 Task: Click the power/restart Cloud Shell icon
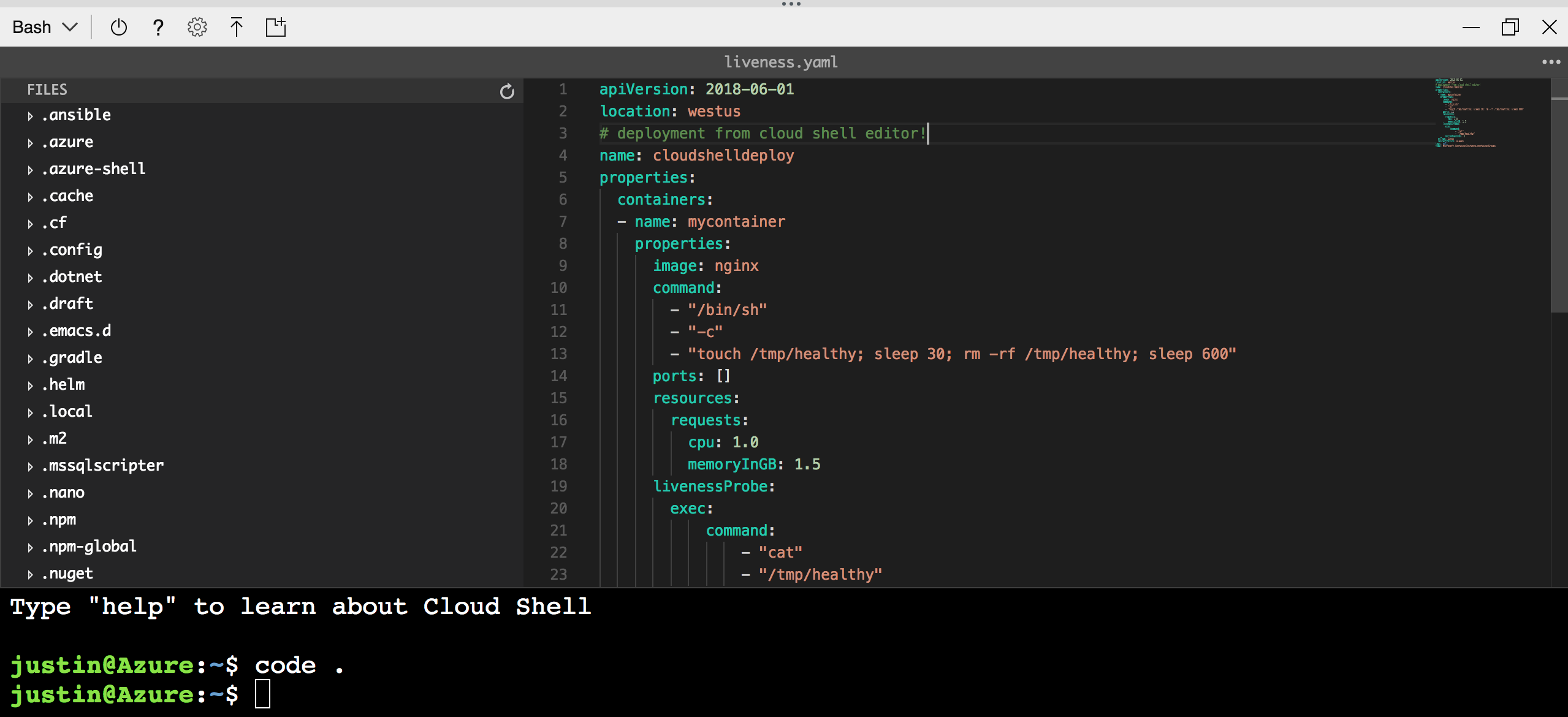click(118, 27)
